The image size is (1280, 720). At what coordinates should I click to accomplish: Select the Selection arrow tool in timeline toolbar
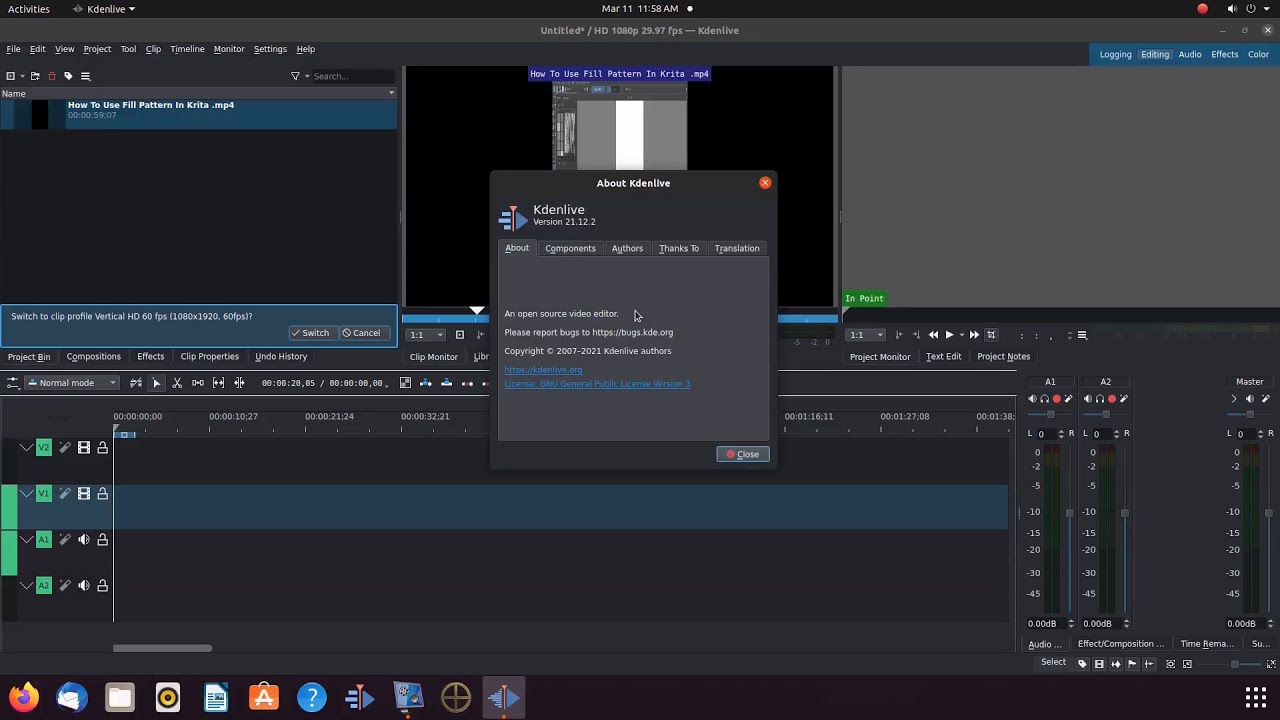point(156,383)
